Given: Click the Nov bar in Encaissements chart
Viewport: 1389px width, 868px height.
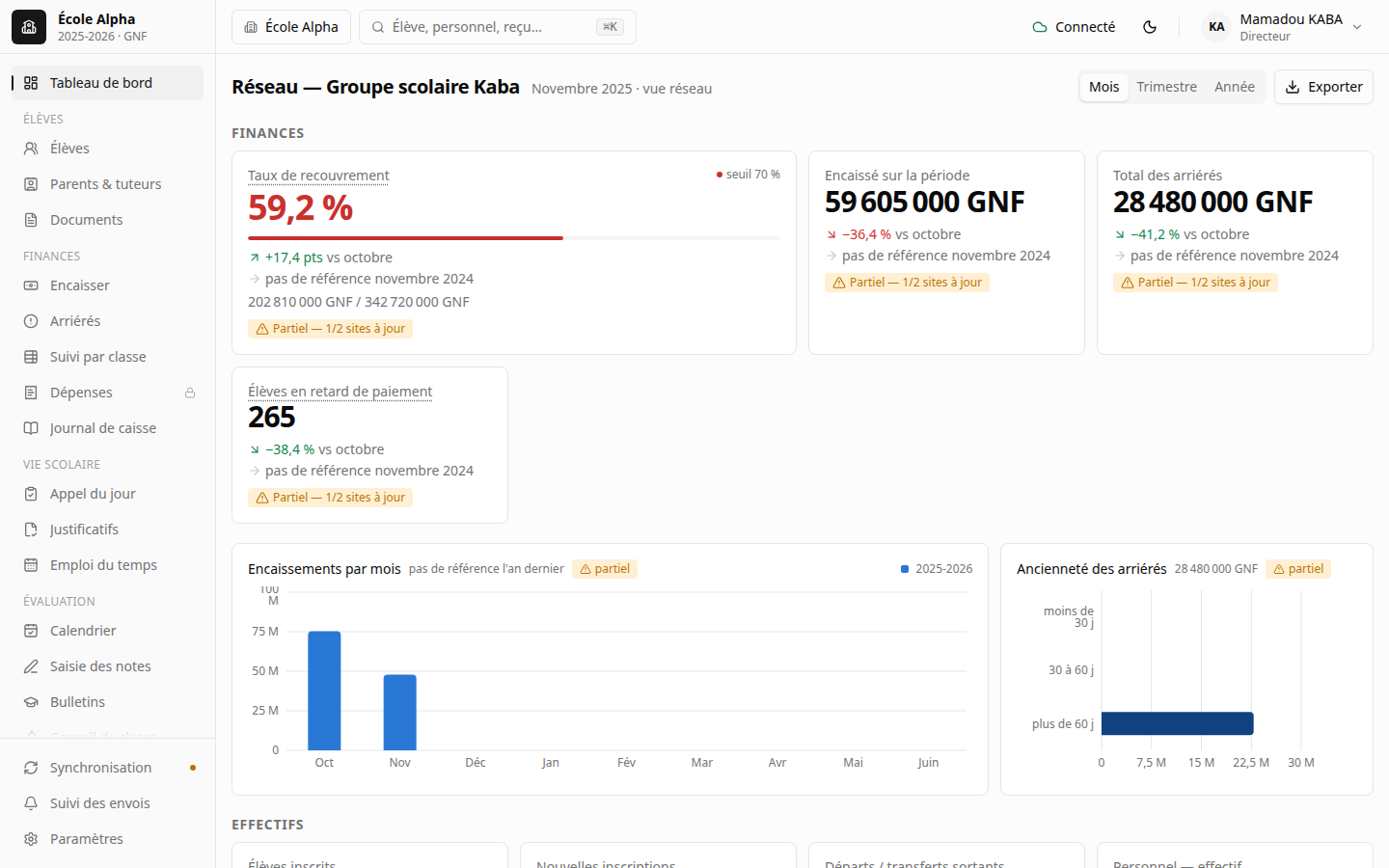Looking at the screenshot, I should pyautogui.click(x=400, y=713).
